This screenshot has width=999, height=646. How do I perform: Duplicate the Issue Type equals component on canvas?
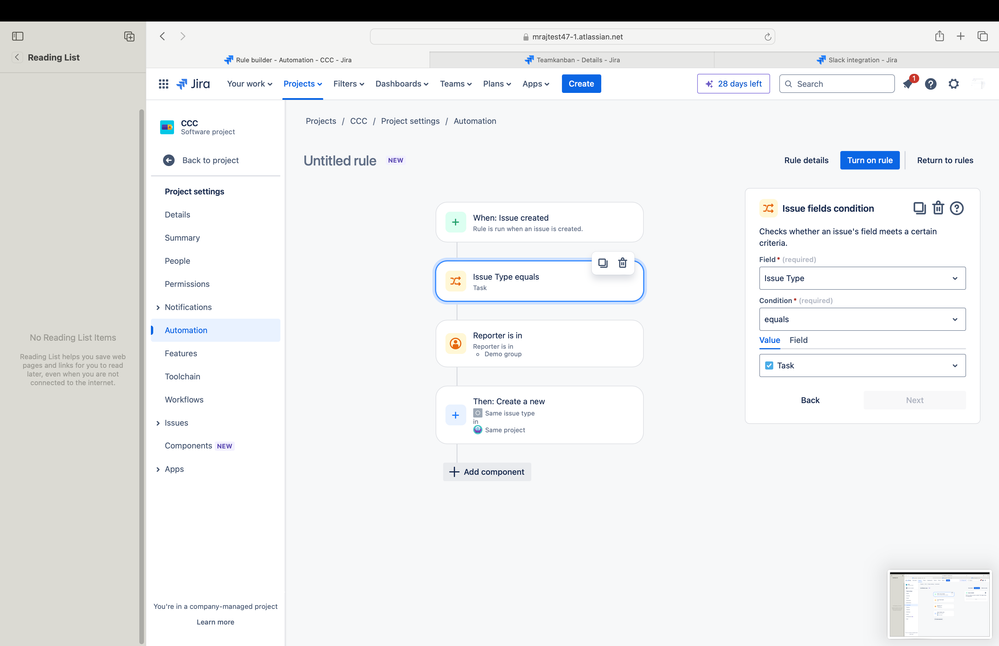click(x=602, y=263)
